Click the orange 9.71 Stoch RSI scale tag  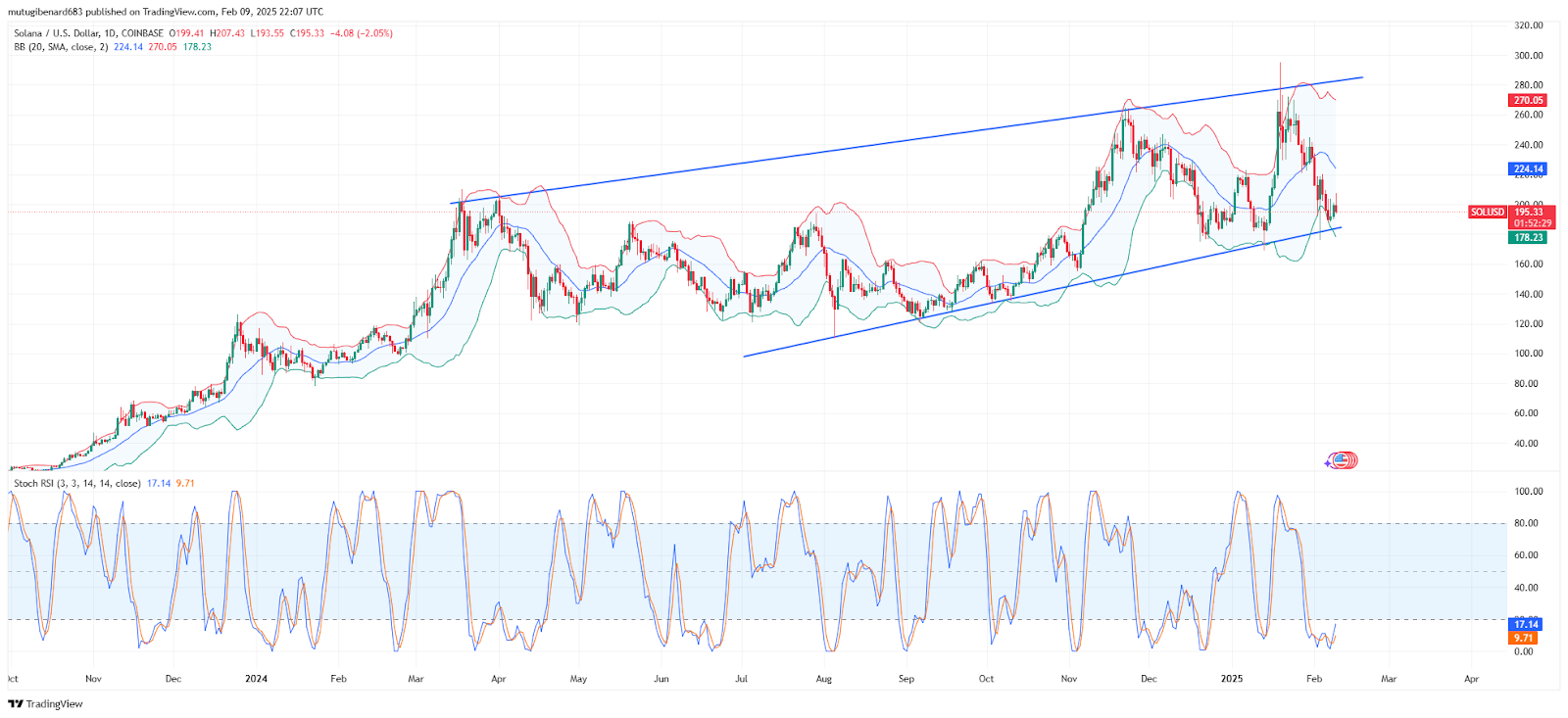click(1523, 638)
